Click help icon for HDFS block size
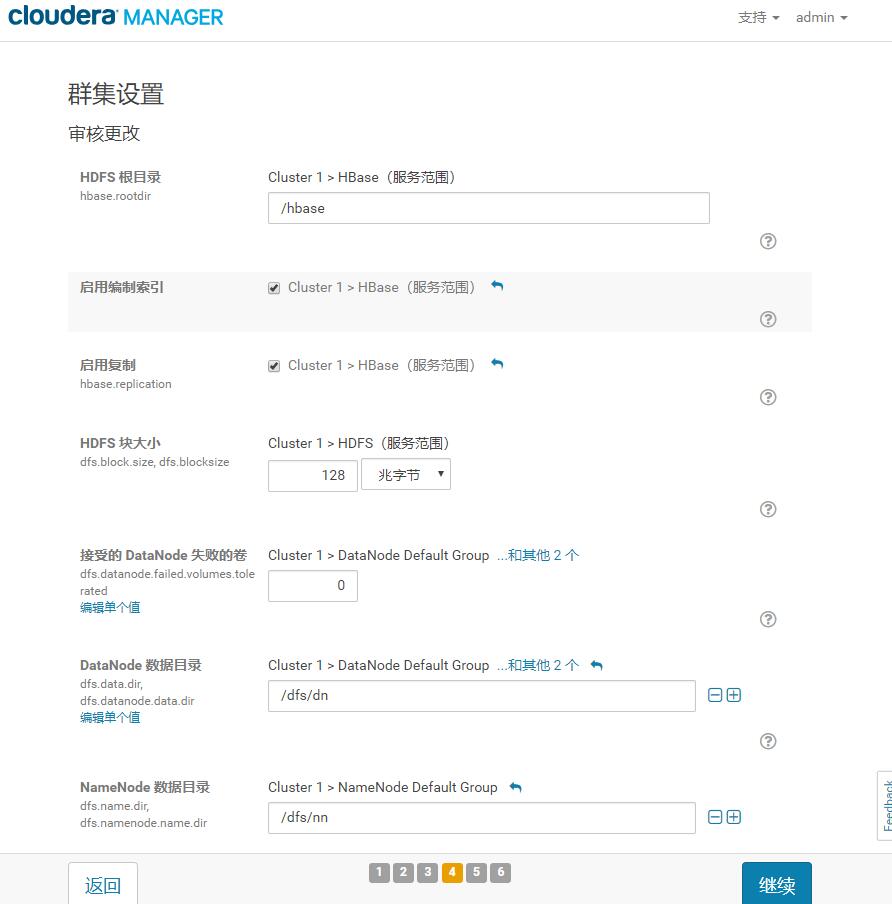 click(x=768, y=509)
